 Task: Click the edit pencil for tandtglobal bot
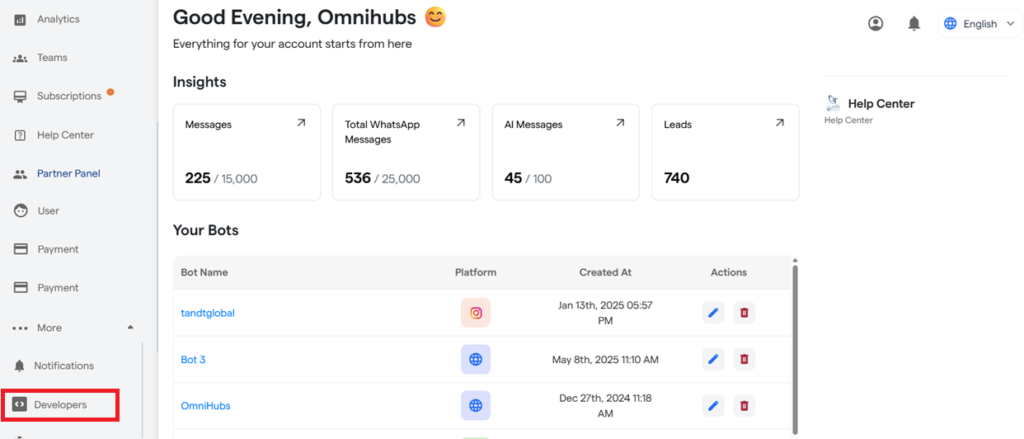click(713, 313)
